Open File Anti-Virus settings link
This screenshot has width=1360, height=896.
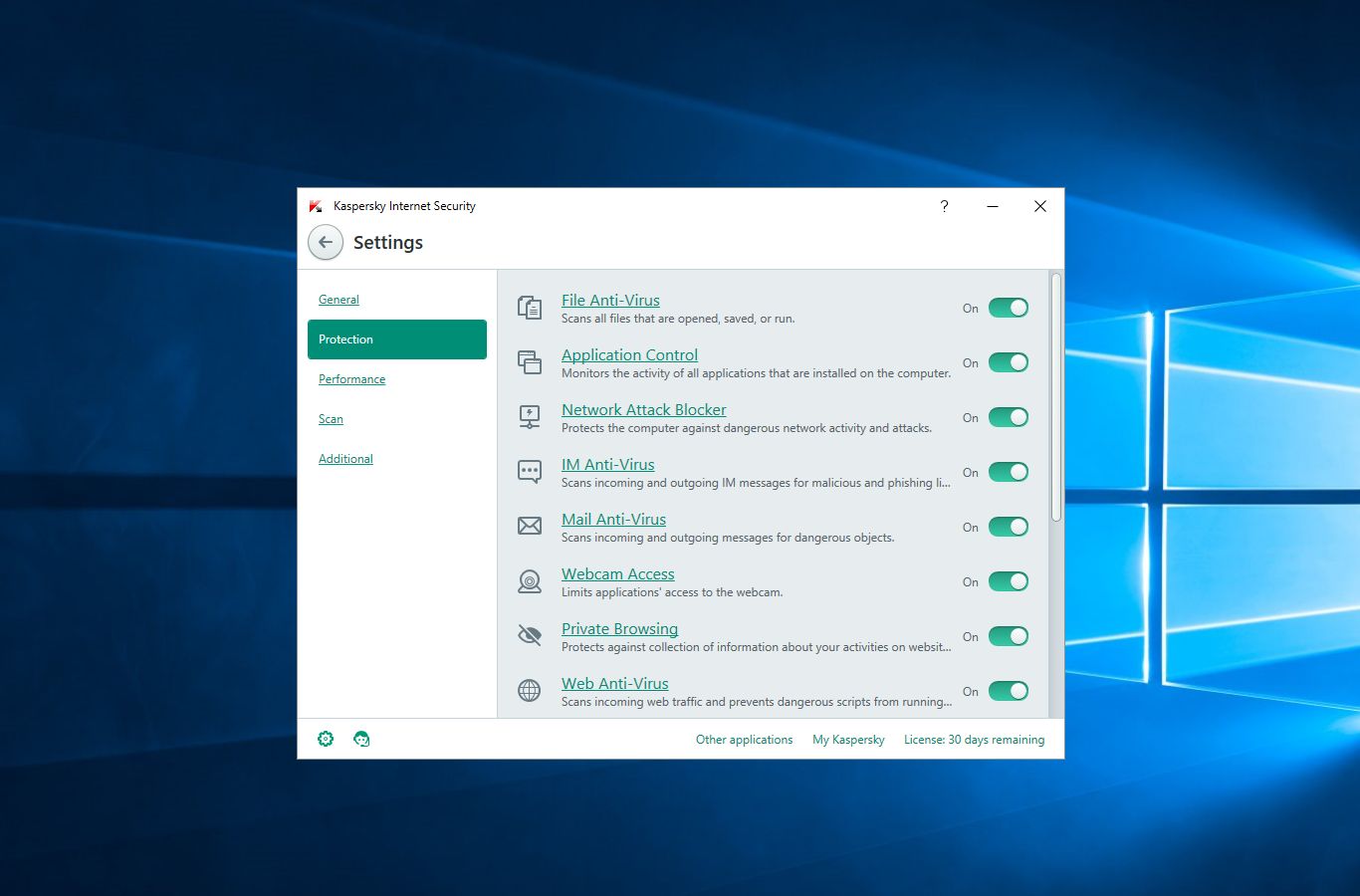click(x=610, y=300)
